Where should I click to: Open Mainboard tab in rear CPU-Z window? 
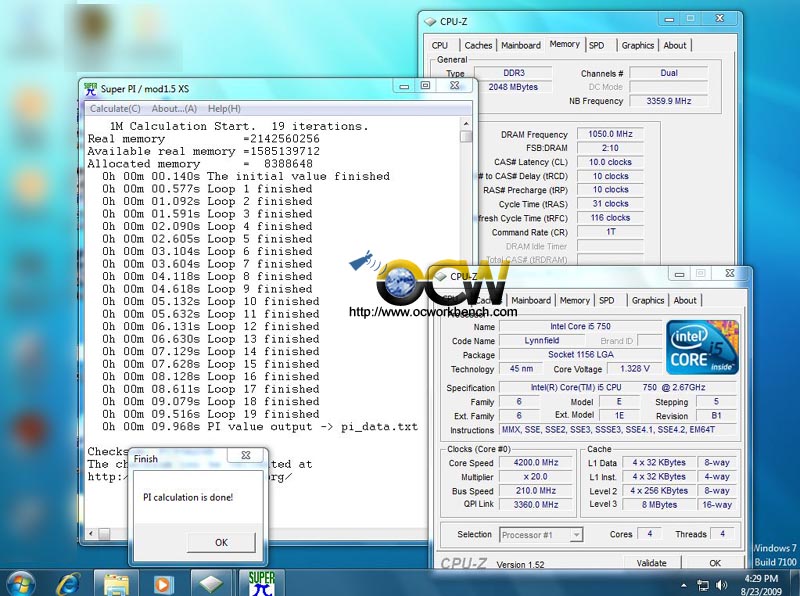click(521, 45)
